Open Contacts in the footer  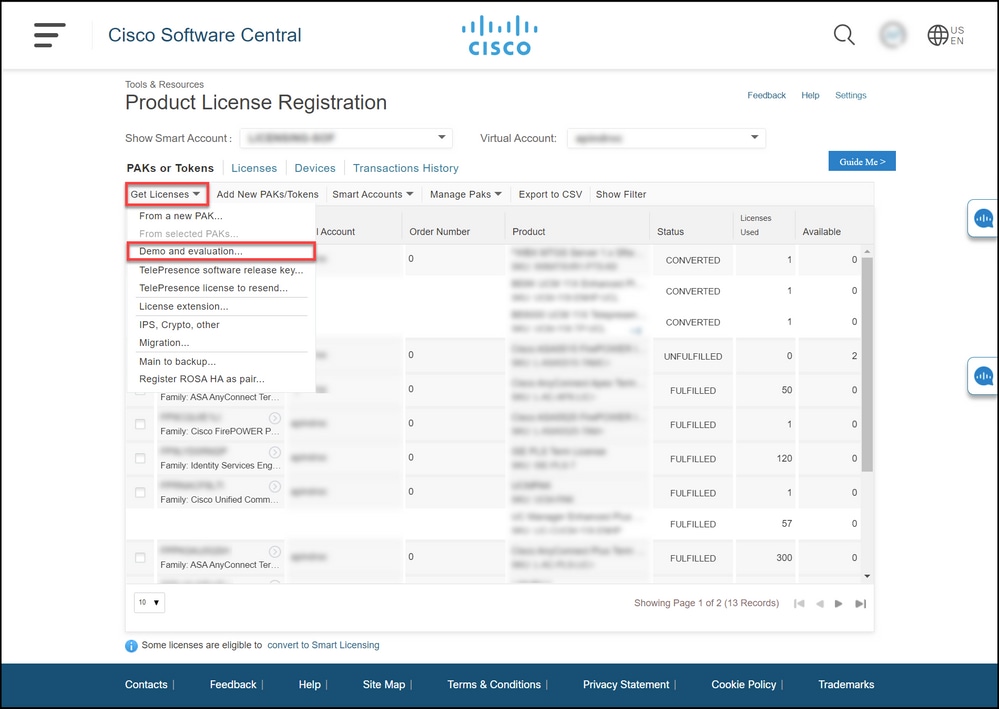[x=146, y=685]
